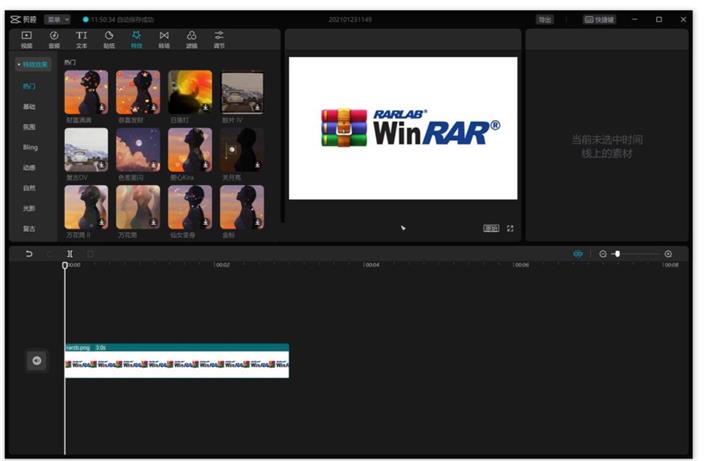Download the 万花筒 II effect via arrow icon
Screen dimensions: 728x461
click(101, 223)
